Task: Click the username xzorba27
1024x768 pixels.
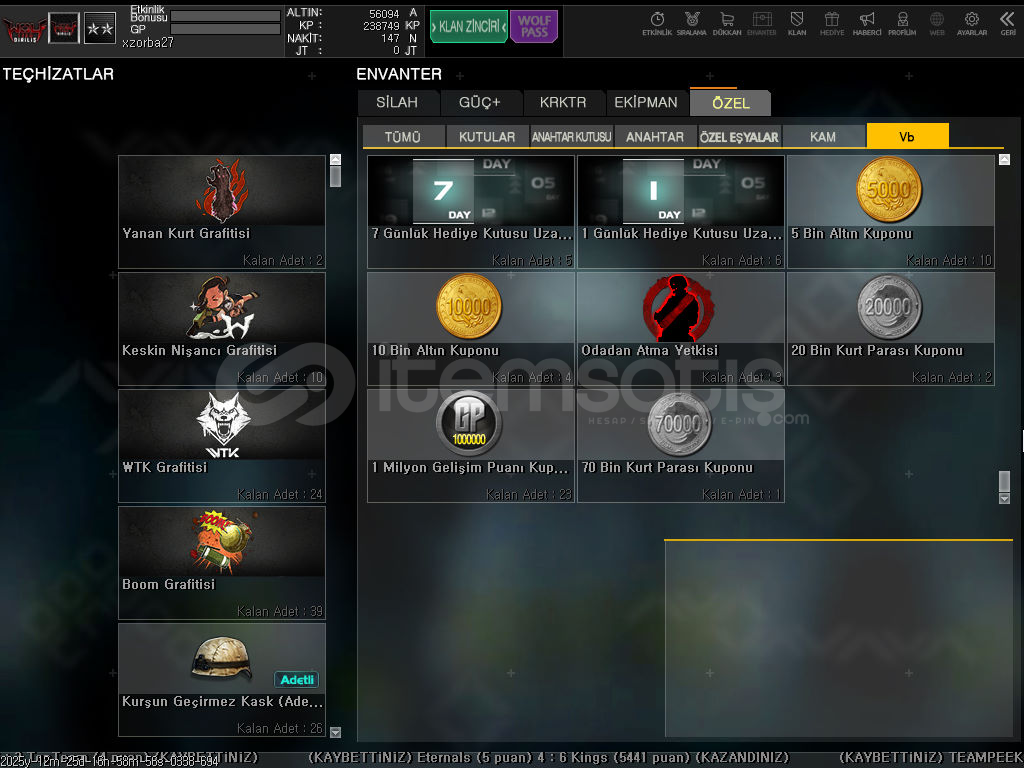Action: click(148, 42)
